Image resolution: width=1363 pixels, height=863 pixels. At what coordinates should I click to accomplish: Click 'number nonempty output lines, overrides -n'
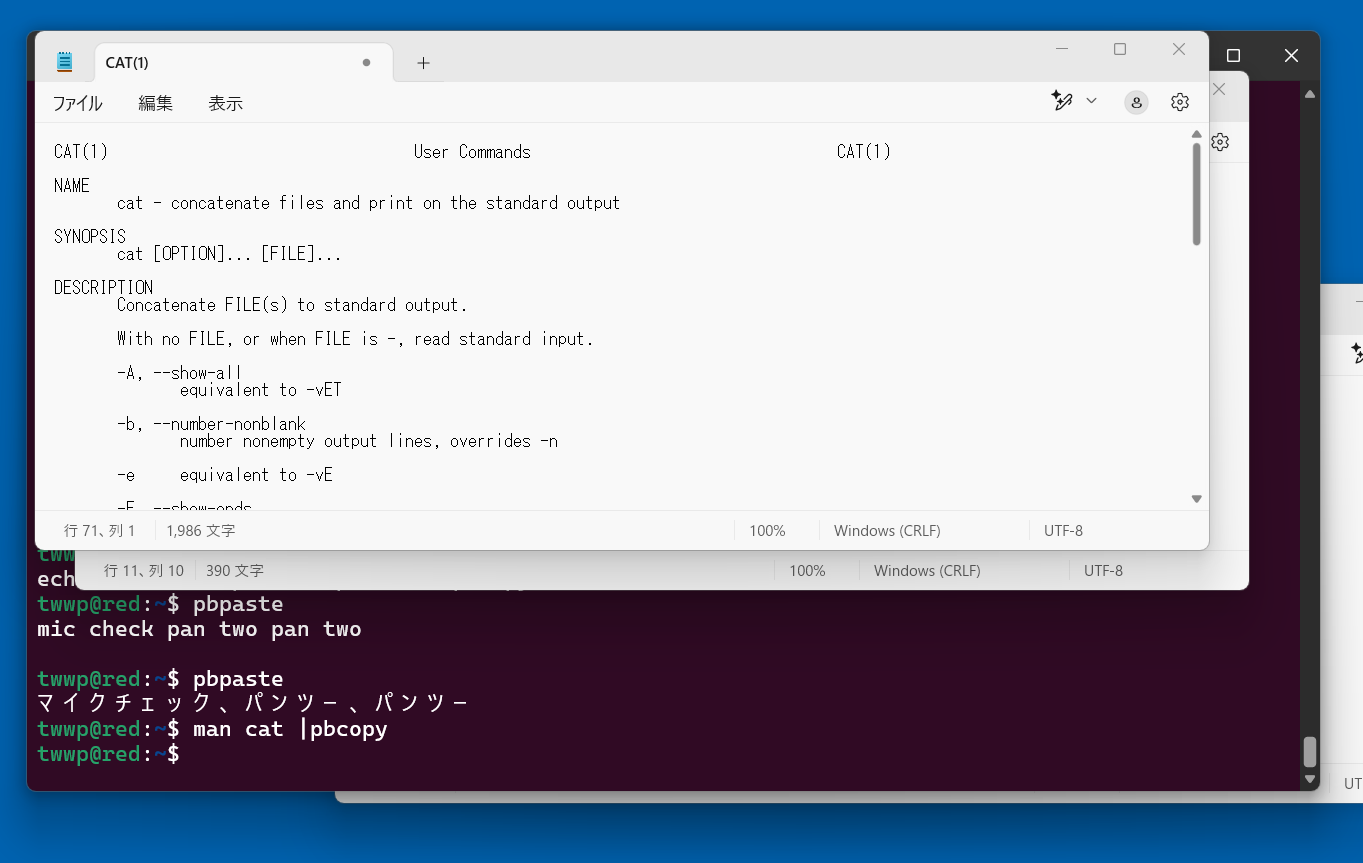pyautogui.click(x=369, y=441)
